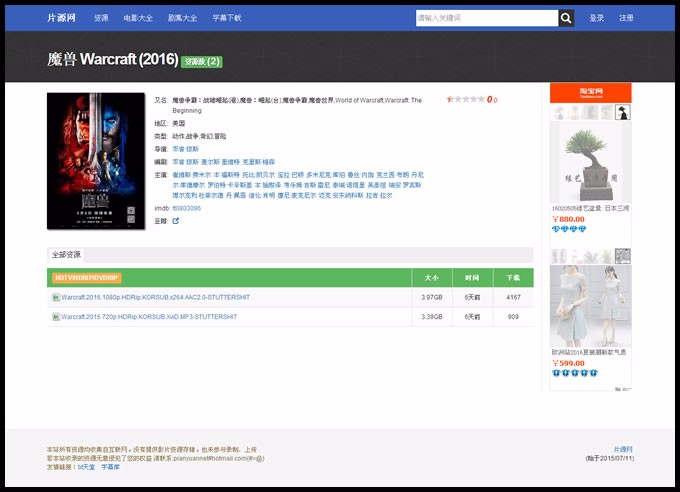The image size is (680, 492).
Task: Click cast member 吴彦祖
Action: pos(377,185)
